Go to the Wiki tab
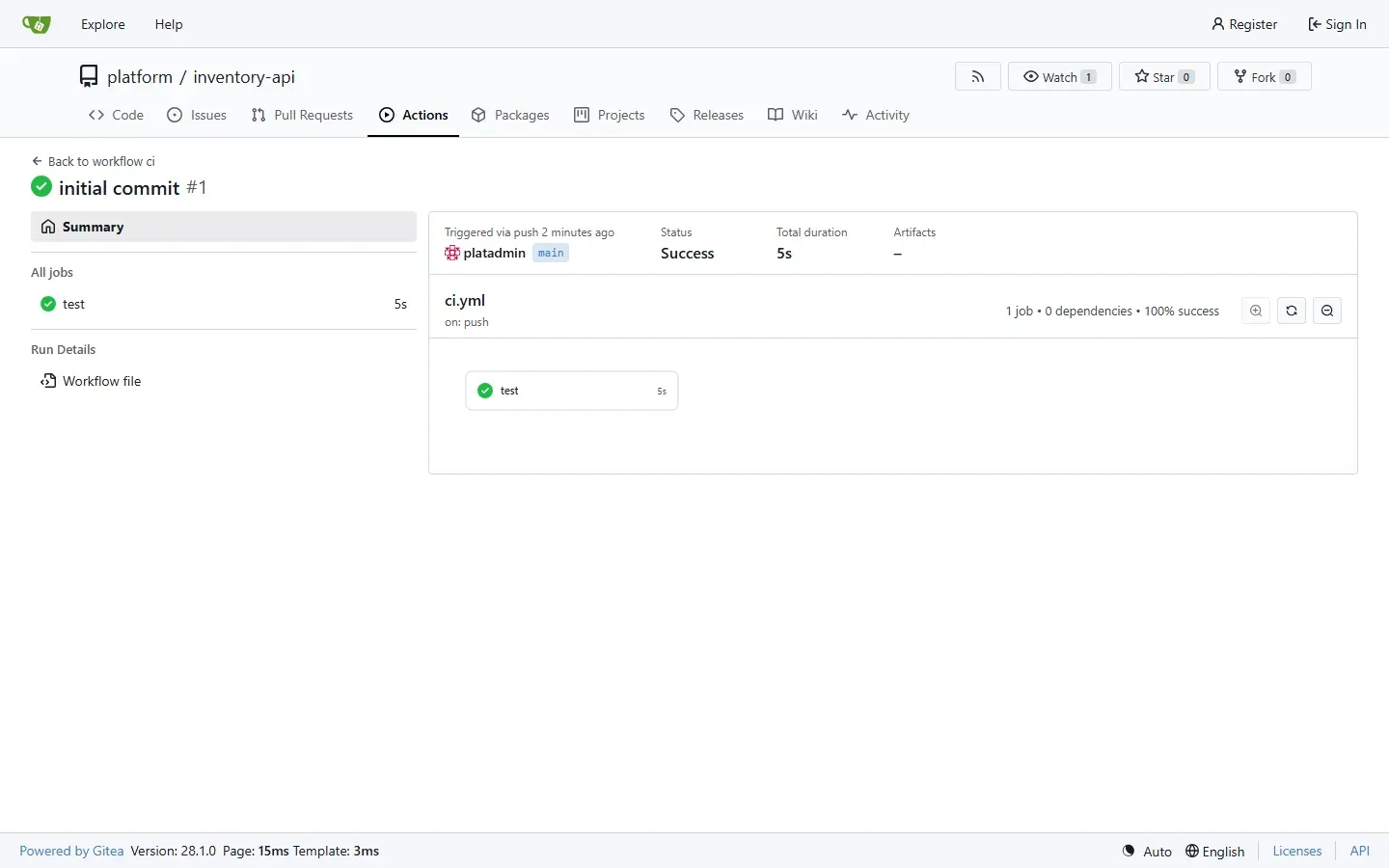 tap(793, 115)
